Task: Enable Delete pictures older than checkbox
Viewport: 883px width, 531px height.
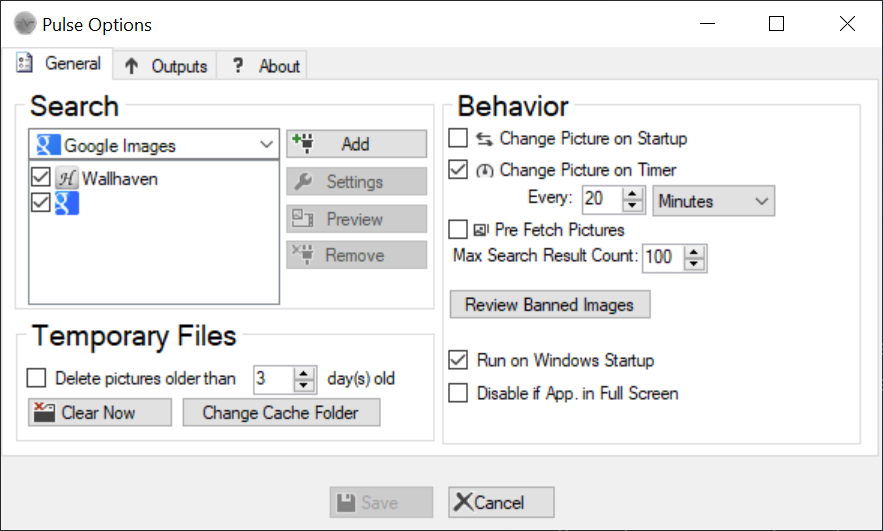Action: point(37,378)
